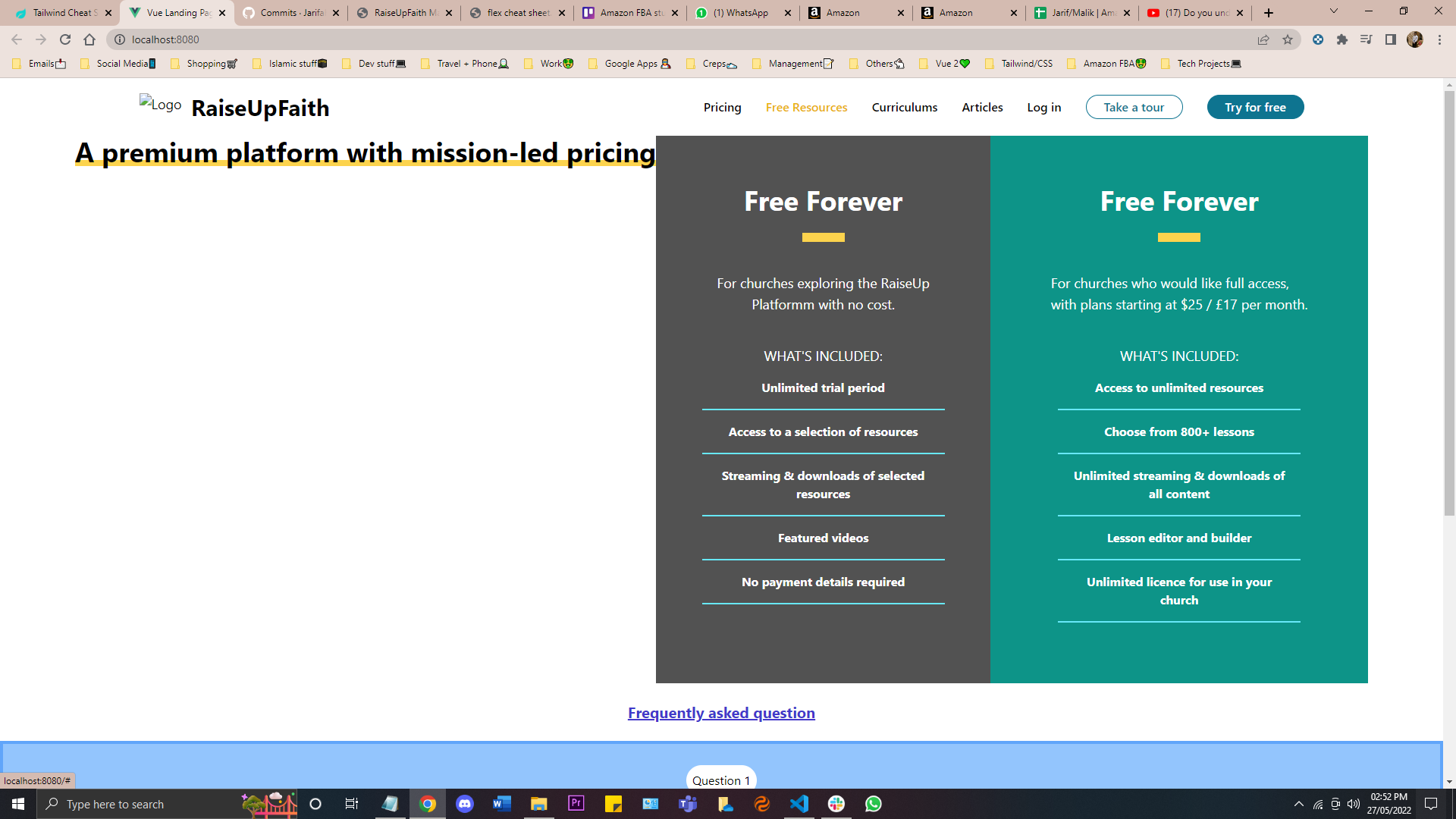The height and width of the screenshot is (819, 1456).
Task: Open the Dev stuff bookmarks folder
Action: click(x=375, y=64)
